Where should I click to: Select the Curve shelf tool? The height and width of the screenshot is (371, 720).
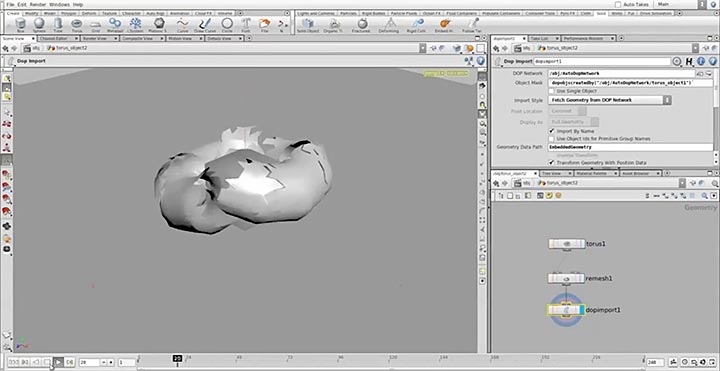[x=183, y=25]
